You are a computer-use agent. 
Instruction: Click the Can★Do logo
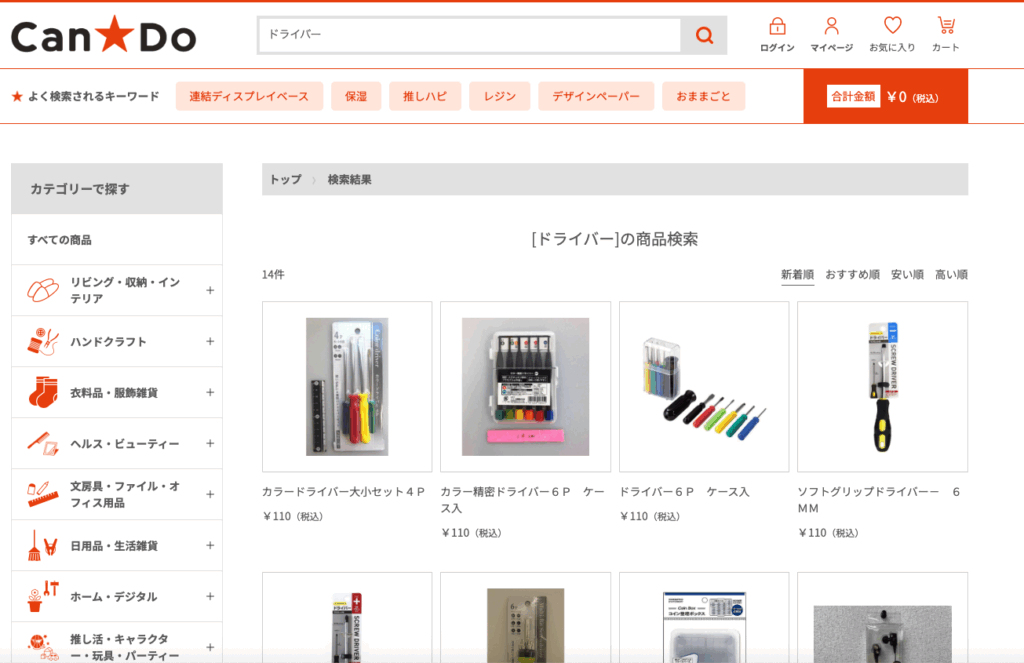click(x=103, y=35)
